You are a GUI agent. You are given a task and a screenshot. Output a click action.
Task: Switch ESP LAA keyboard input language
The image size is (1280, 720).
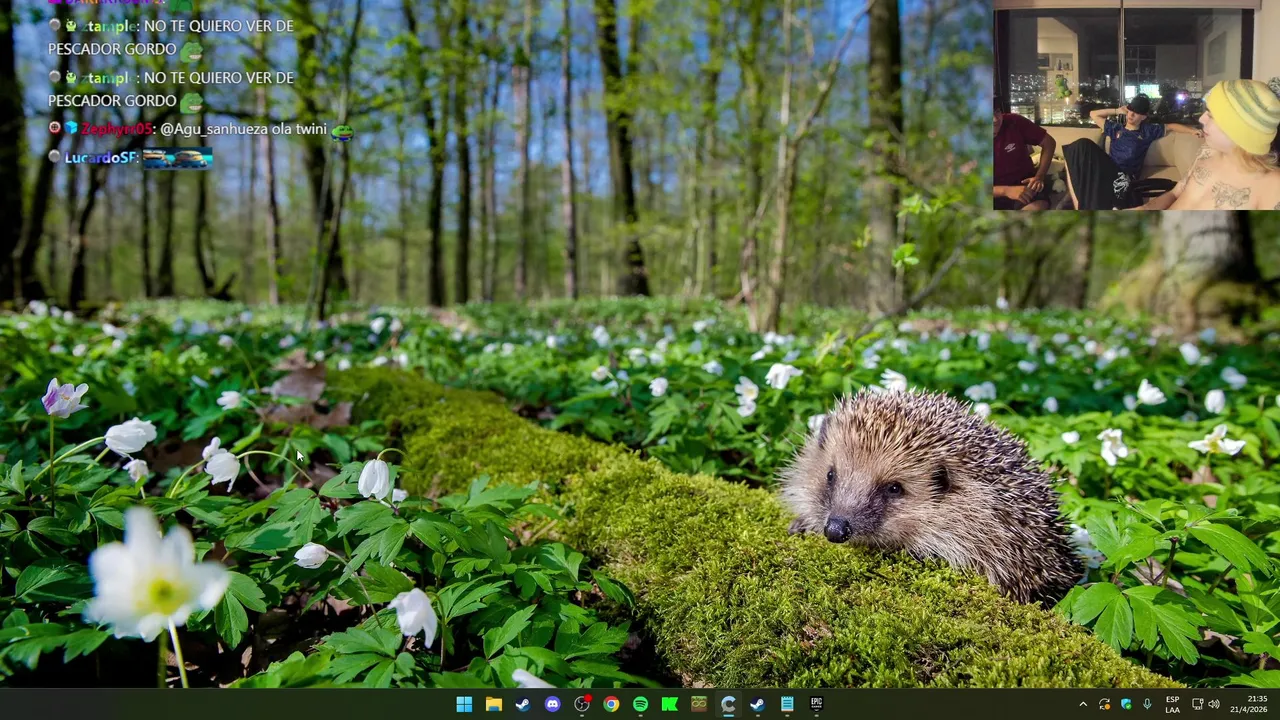pos(1172,704)
